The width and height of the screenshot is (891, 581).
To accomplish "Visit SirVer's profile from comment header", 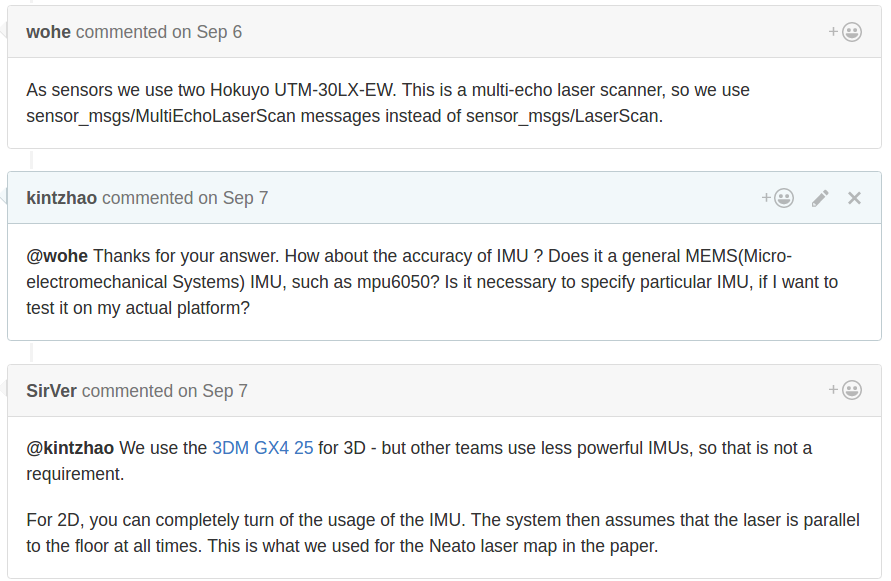I will [51, 391].
